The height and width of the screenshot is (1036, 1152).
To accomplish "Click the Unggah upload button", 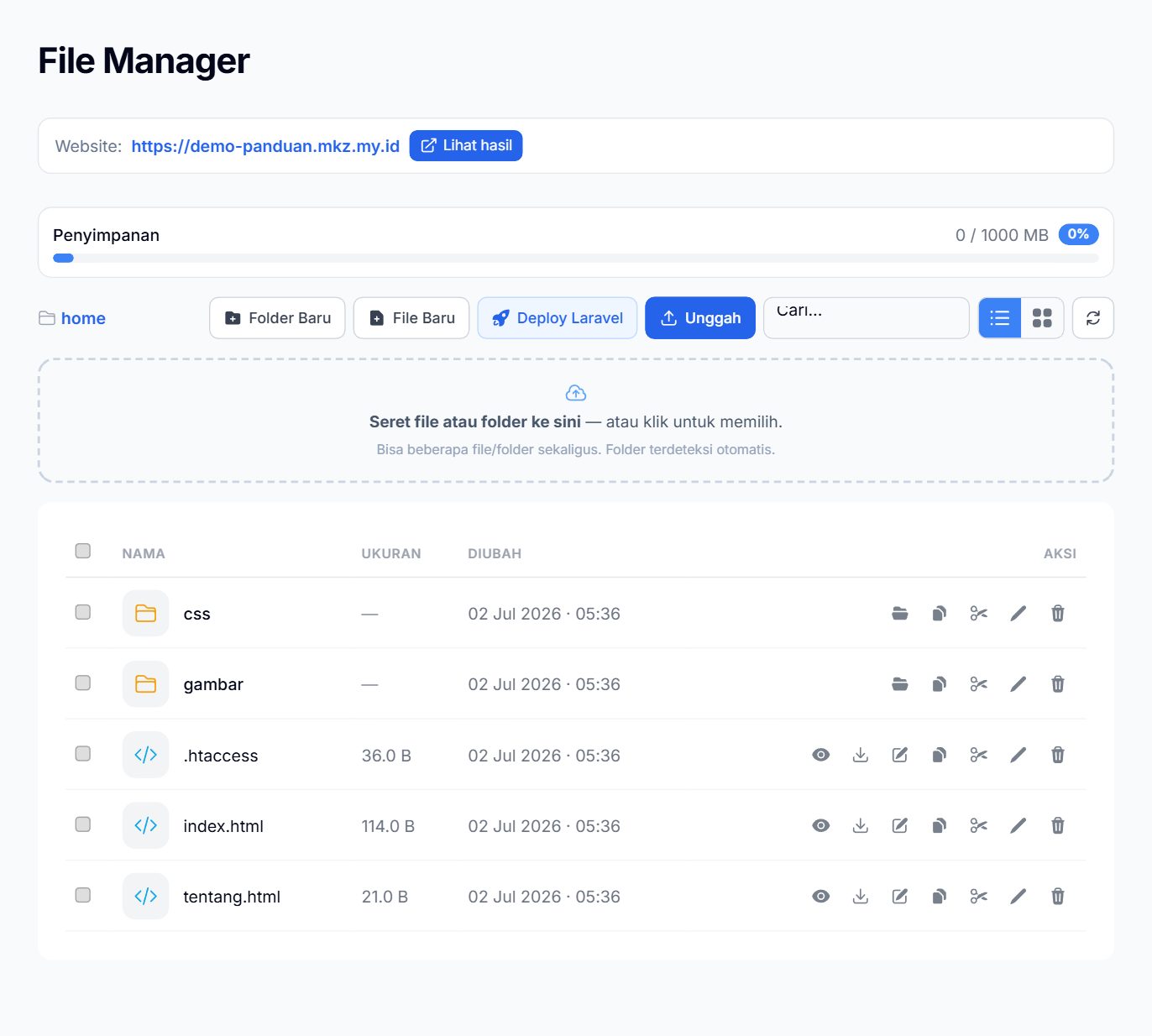I will pos(700,318).
